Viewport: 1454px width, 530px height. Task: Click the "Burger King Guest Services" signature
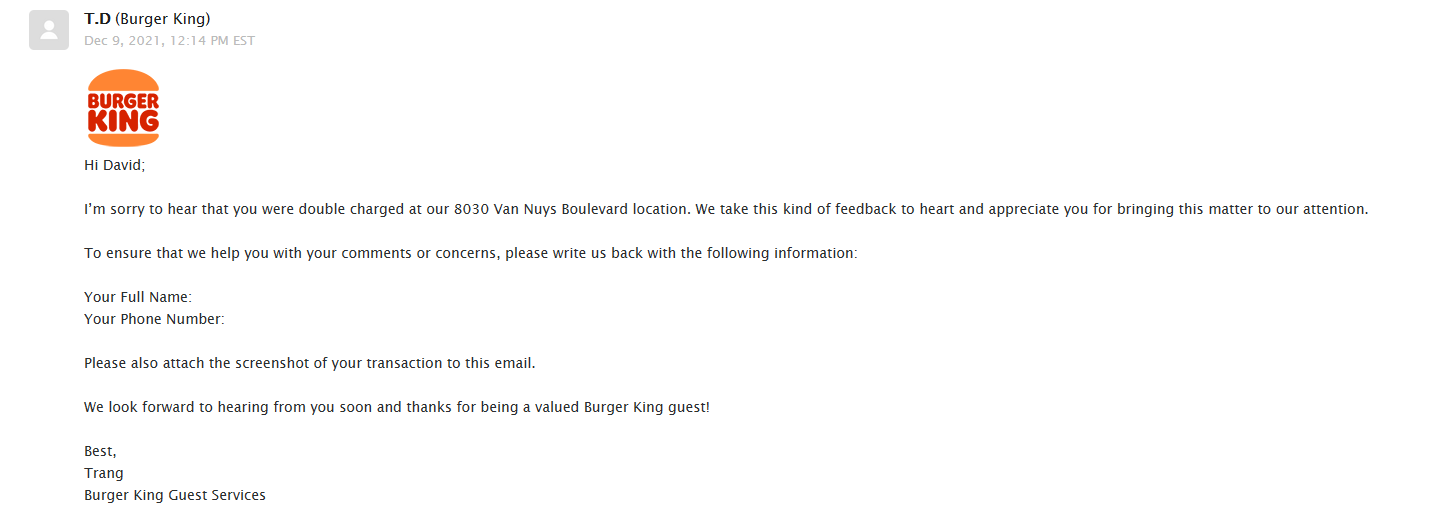[x=175, y=495]
